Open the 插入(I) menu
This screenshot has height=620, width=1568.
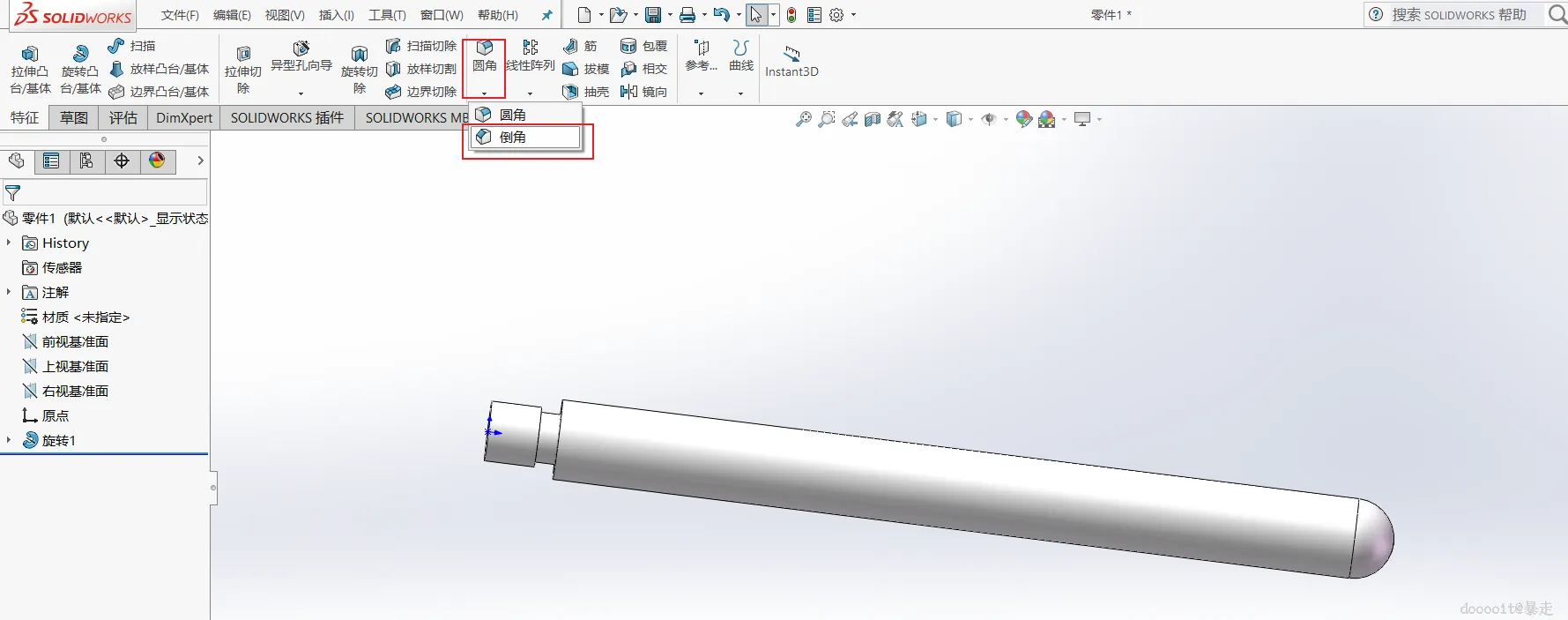tap(337, 15)
